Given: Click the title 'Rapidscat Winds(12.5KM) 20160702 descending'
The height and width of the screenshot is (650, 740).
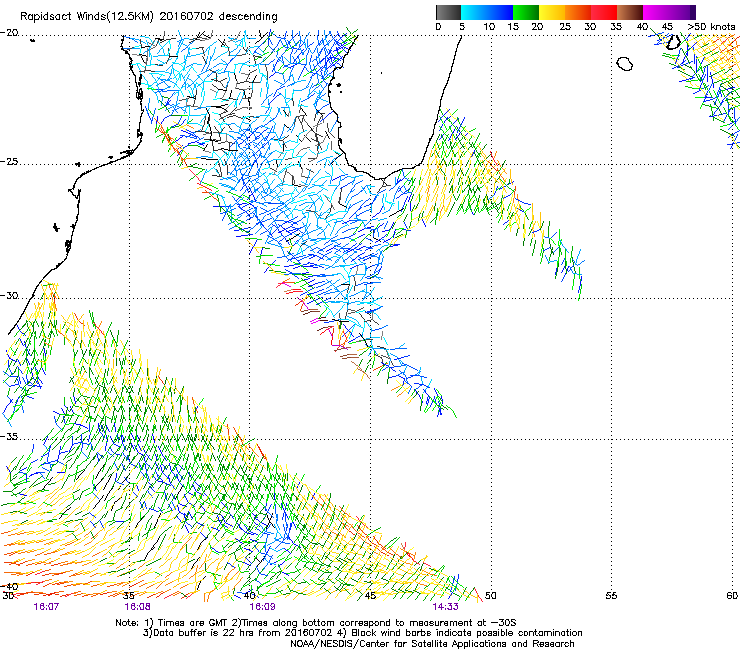Looking at the screenshot, I should (x=149, y=16).
